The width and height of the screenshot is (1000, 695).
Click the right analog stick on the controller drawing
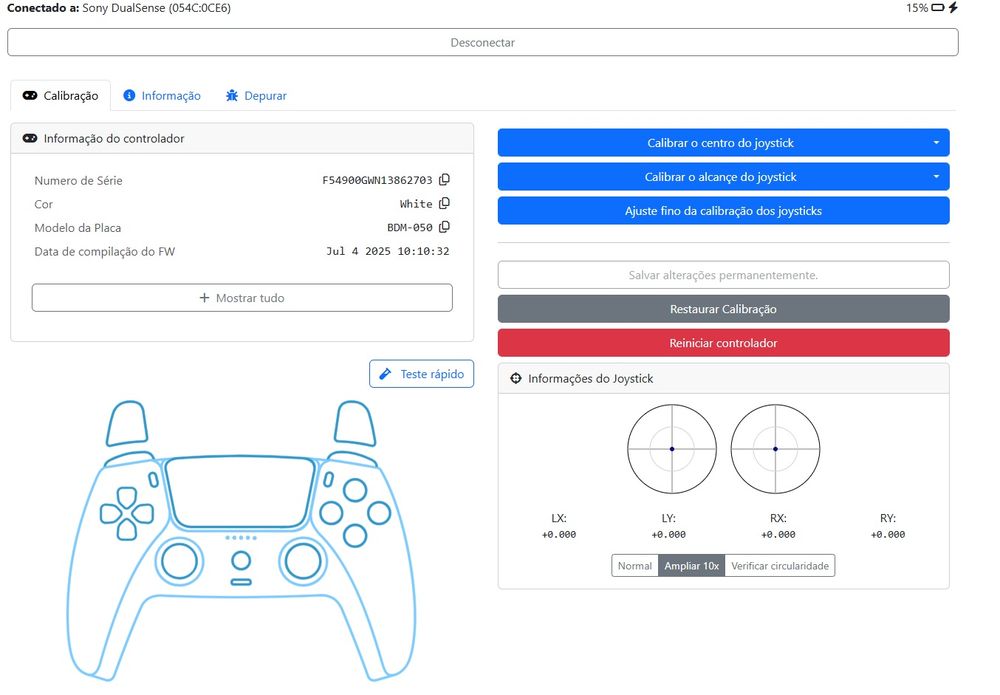coord(302,561)
